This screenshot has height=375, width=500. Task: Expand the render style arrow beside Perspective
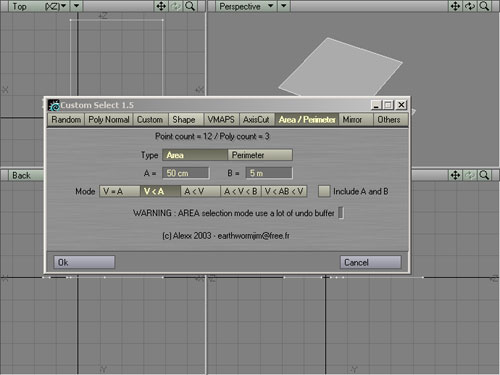[x=284, y=6]
